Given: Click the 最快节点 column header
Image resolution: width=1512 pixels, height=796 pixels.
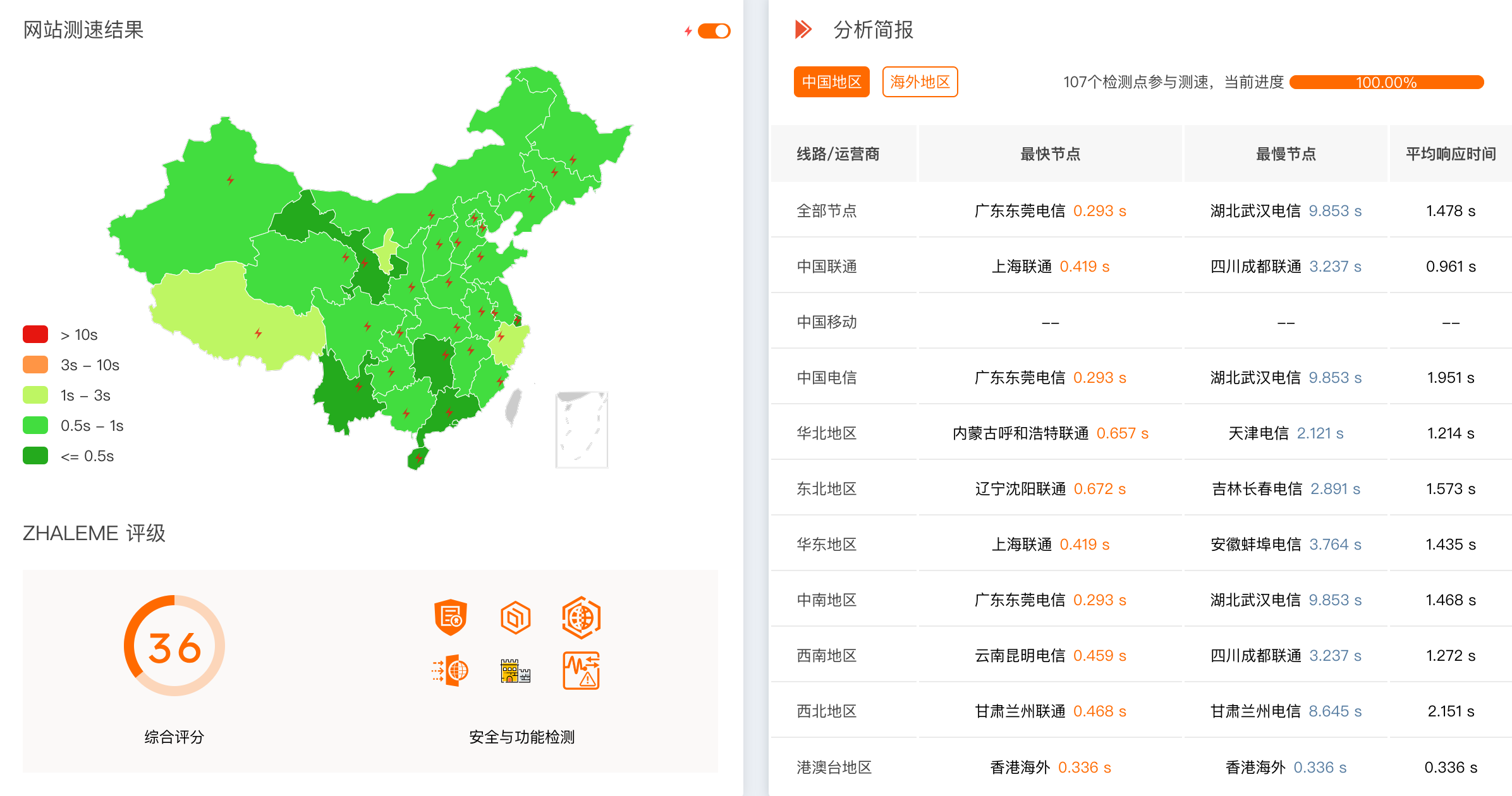Looking at the screenshot, I should click(x=1050, y=154).
